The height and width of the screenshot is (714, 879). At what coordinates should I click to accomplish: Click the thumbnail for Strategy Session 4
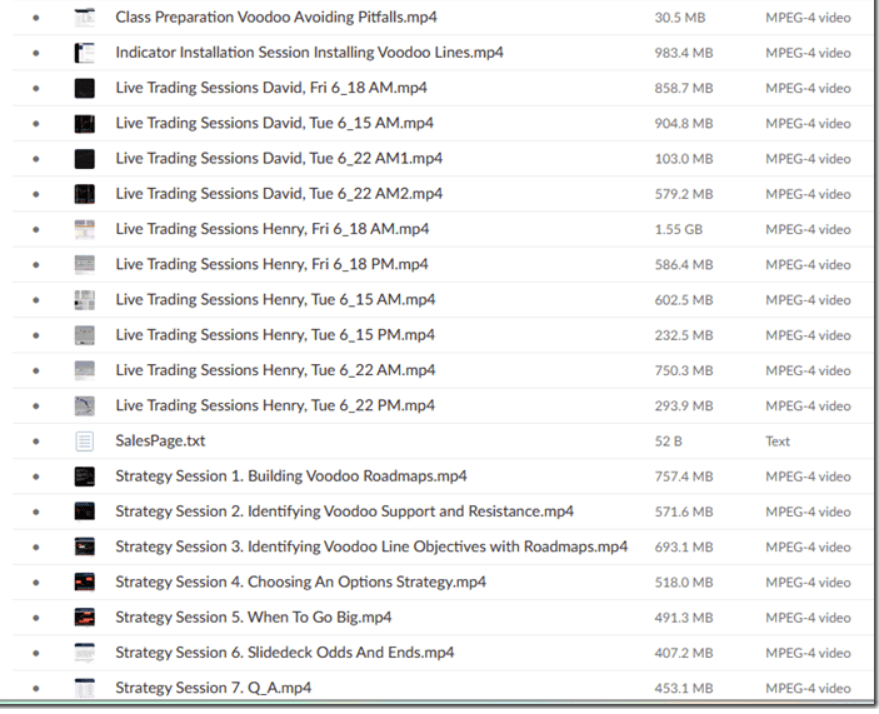(84, 581)
